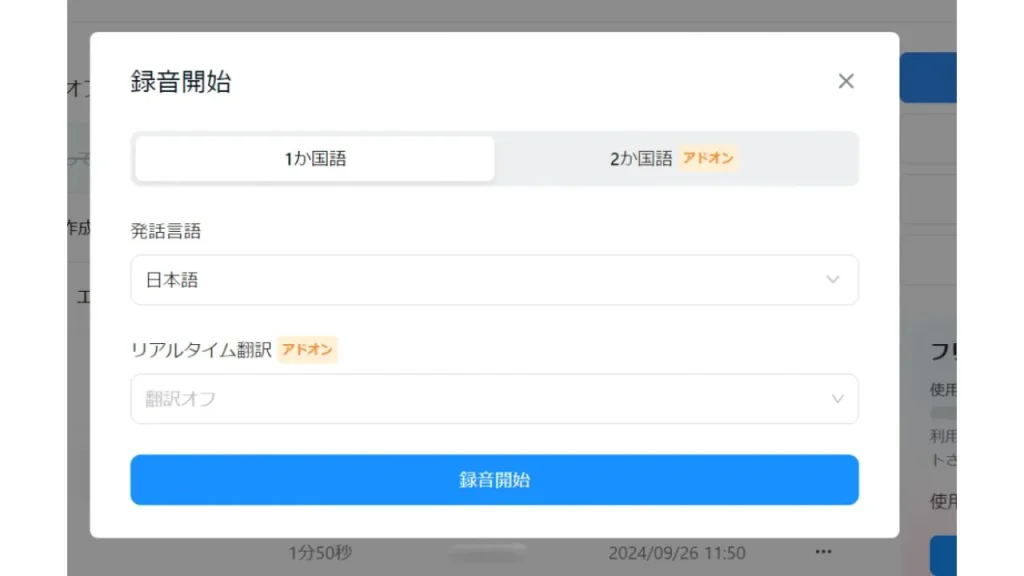Close the 録音開始 dialog with X
The image size is (1024, 576).
(846, 81)
